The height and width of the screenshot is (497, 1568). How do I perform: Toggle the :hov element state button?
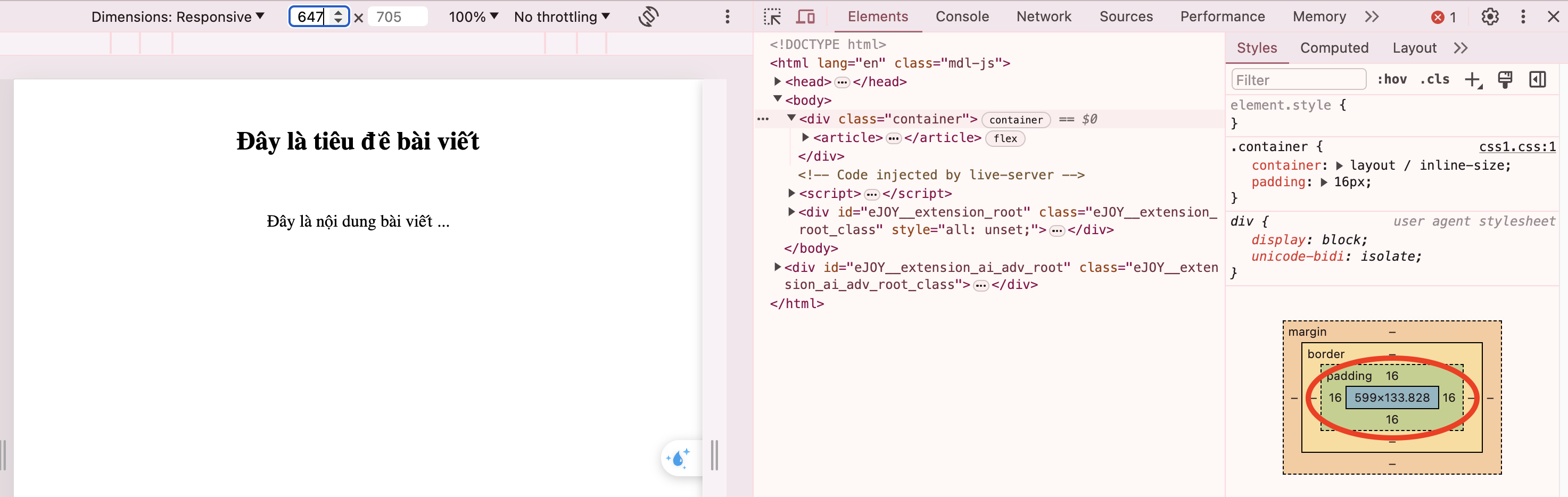(1392, 80)
